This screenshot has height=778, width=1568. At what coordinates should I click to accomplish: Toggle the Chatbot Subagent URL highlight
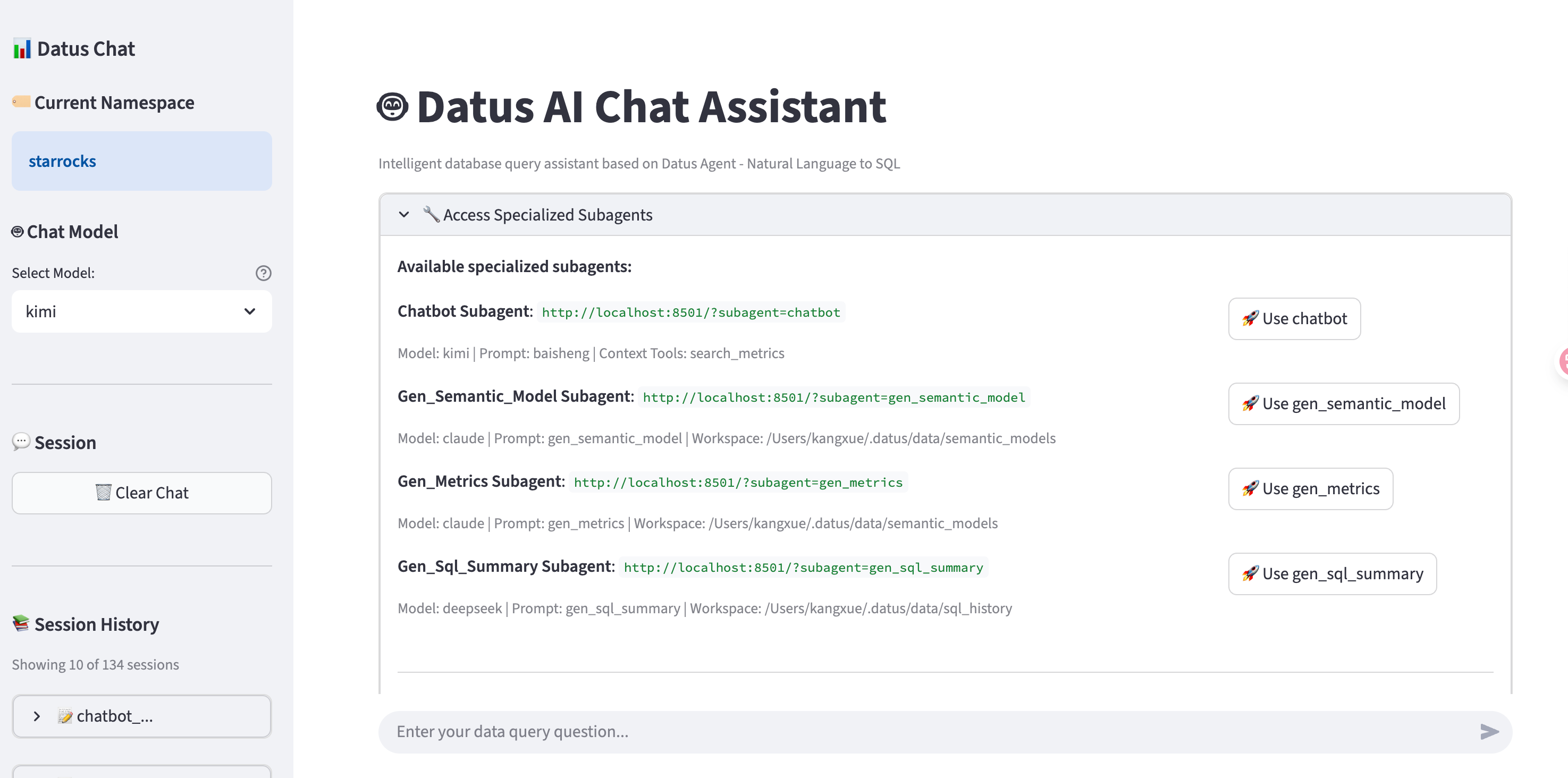(691, 312)
